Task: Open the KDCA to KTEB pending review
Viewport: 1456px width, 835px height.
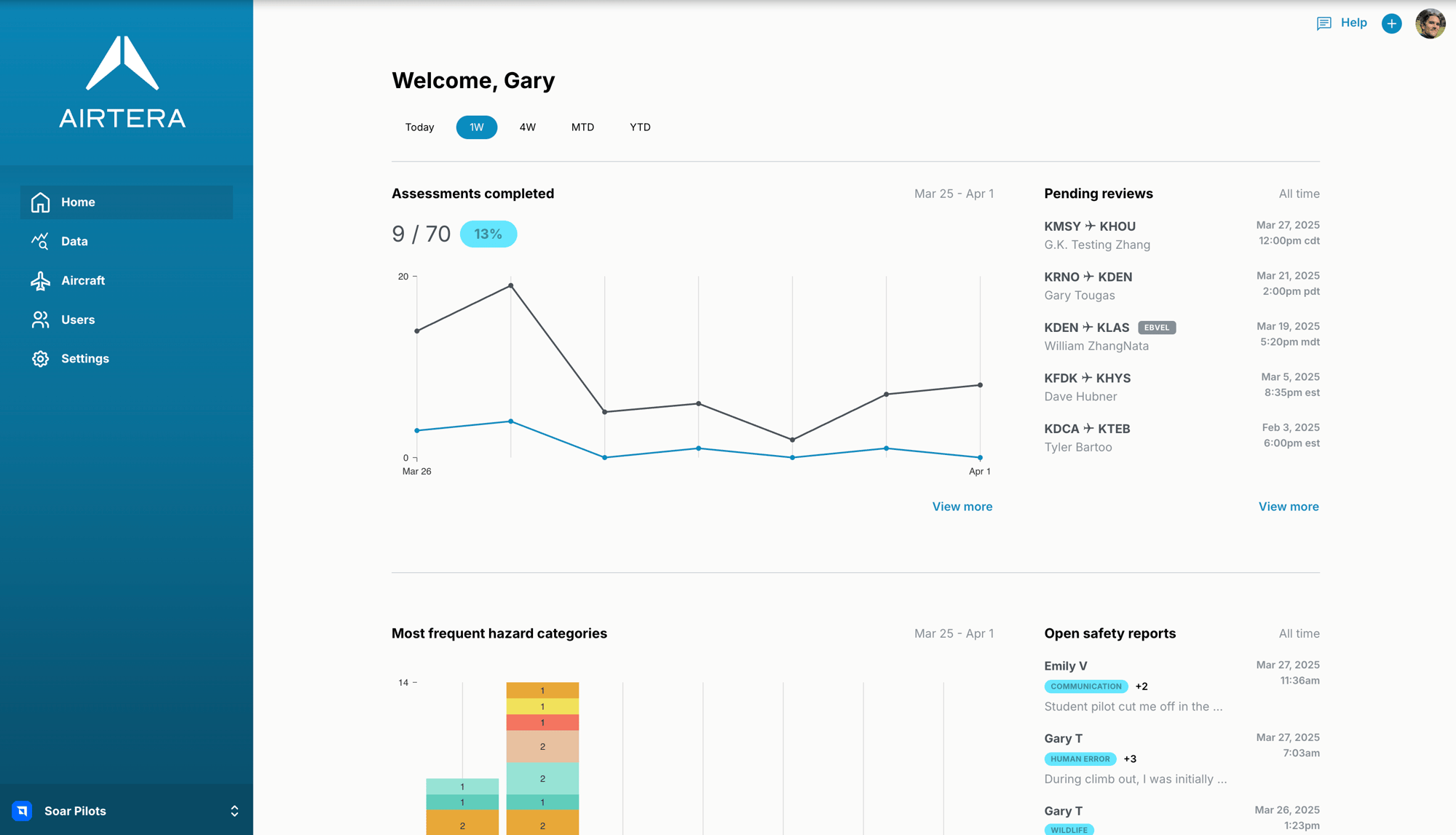Action: pyautogui.click(x=1182, y=438)
